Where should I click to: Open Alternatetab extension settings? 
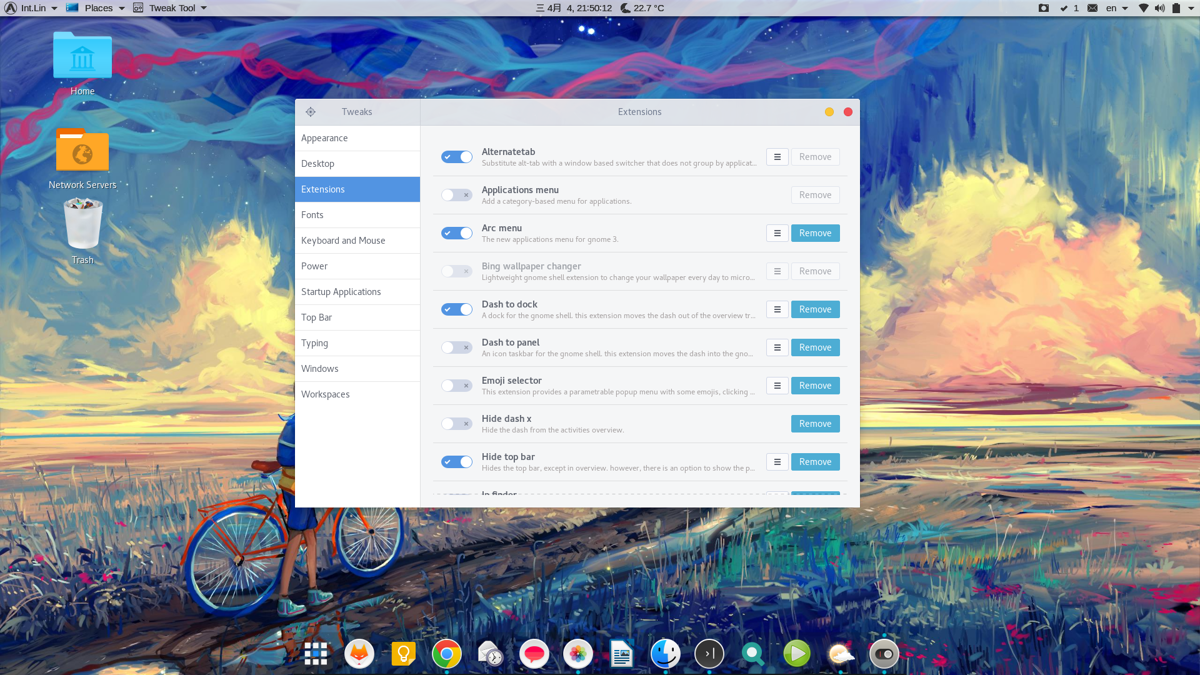coord(777,157)
